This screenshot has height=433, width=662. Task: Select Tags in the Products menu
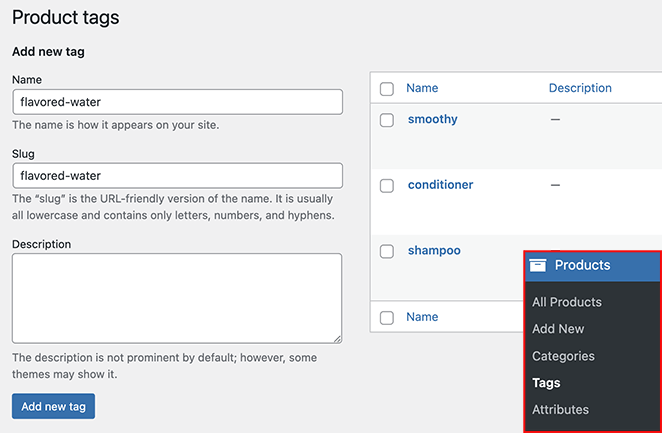click(x=546, y=383)
